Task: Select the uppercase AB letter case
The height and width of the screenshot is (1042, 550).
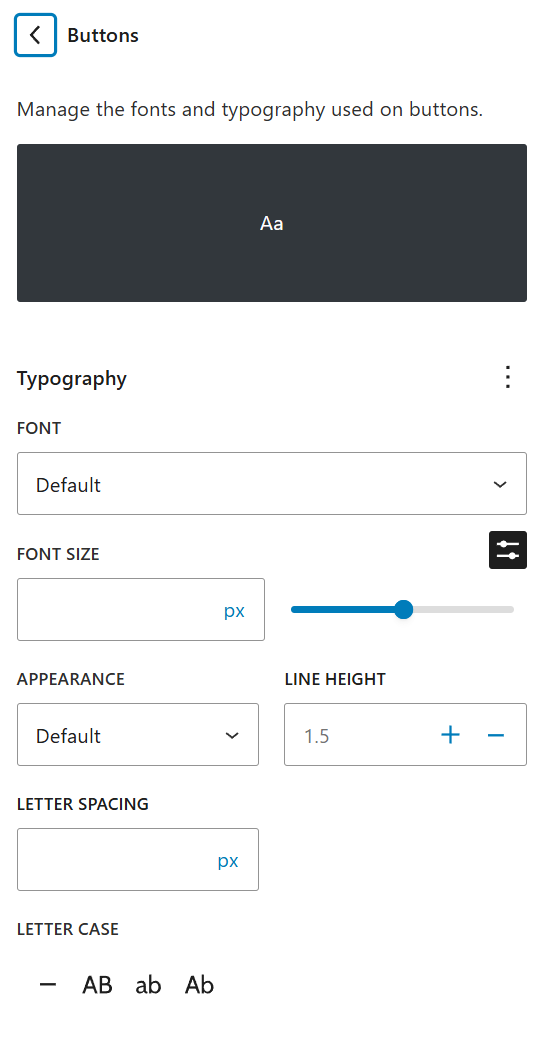Action: point(97,985)
